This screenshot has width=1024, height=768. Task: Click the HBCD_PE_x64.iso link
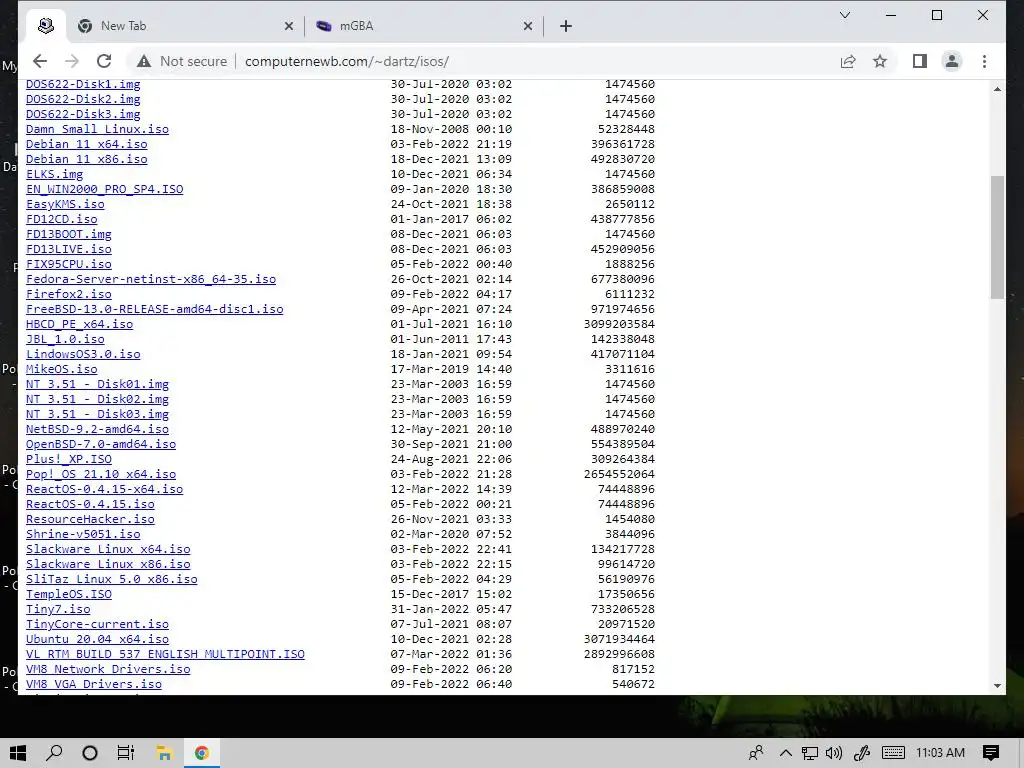coord(80,324)
